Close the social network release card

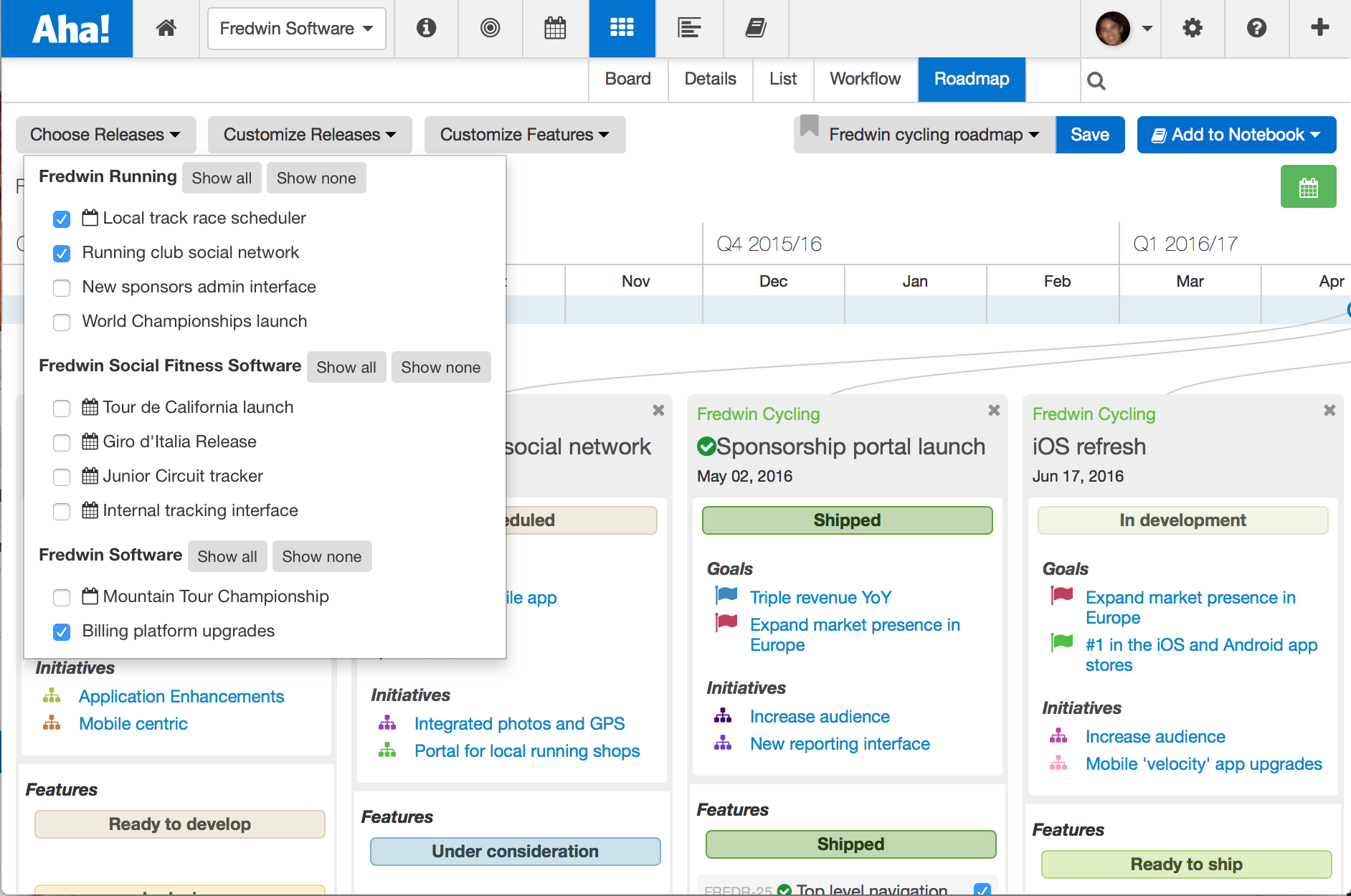pyautogui.click(x=658, y=410)
